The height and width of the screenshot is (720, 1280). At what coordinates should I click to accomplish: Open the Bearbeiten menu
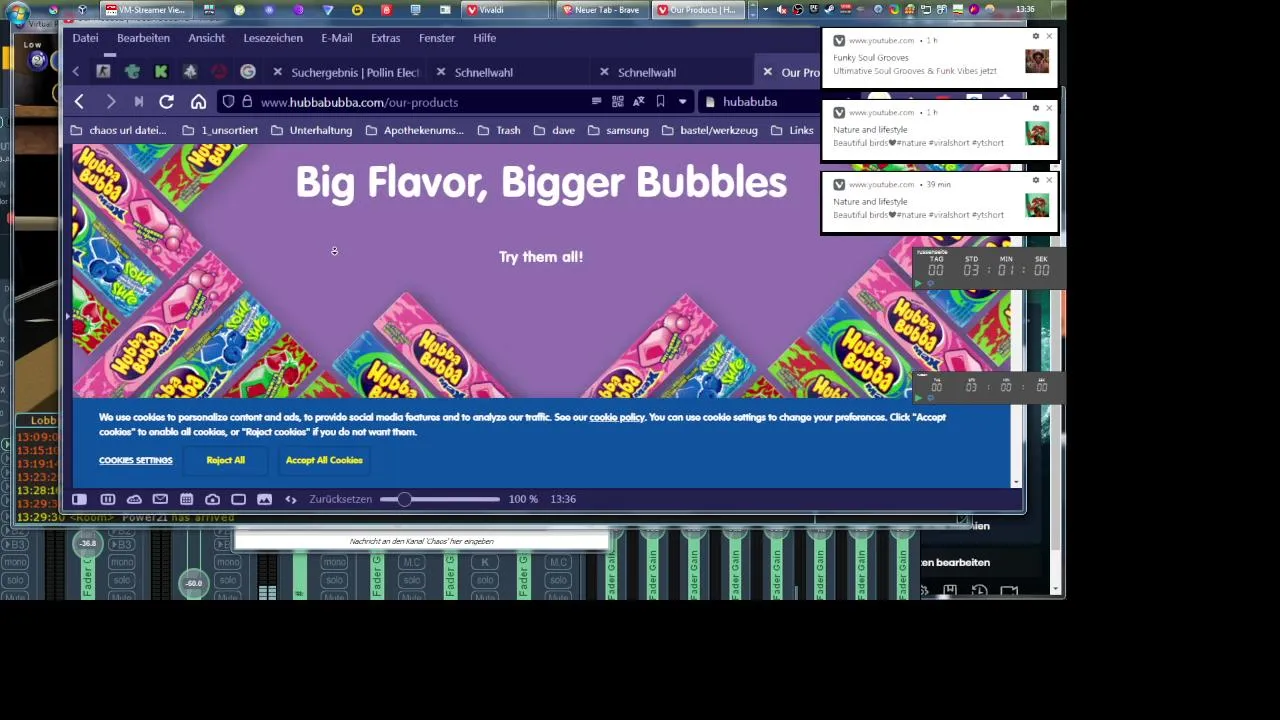(x=143, y=38)
